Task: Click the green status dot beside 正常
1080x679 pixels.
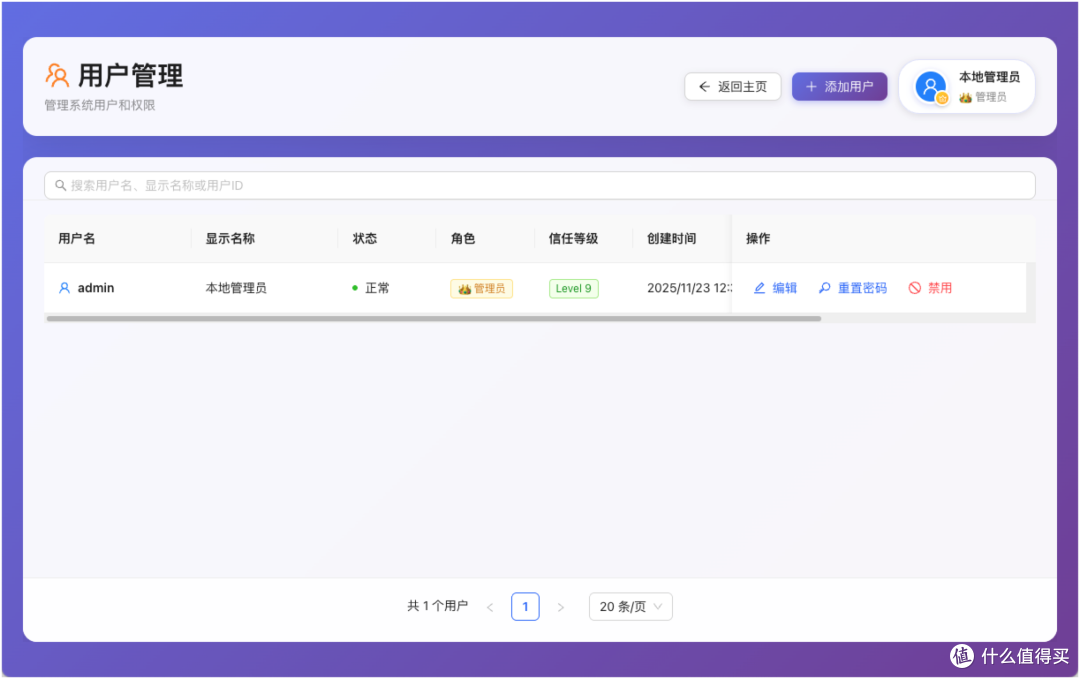Action: point(355,288)
